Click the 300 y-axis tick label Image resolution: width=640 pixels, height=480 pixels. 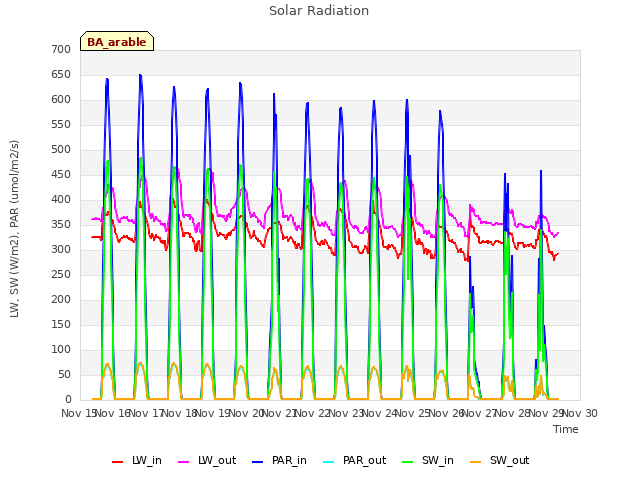61,249
